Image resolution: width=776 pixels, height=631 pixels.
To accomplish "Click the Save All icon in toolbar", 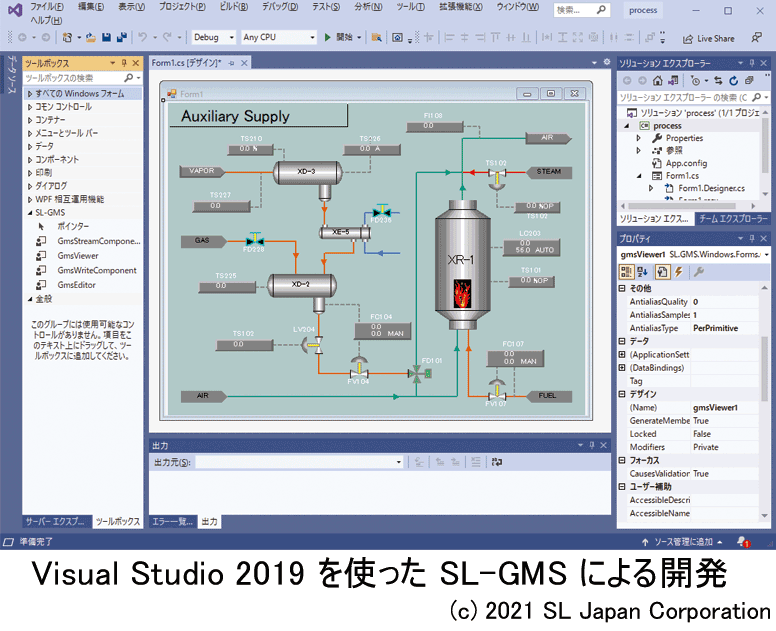I will click(x=121, y=38).
